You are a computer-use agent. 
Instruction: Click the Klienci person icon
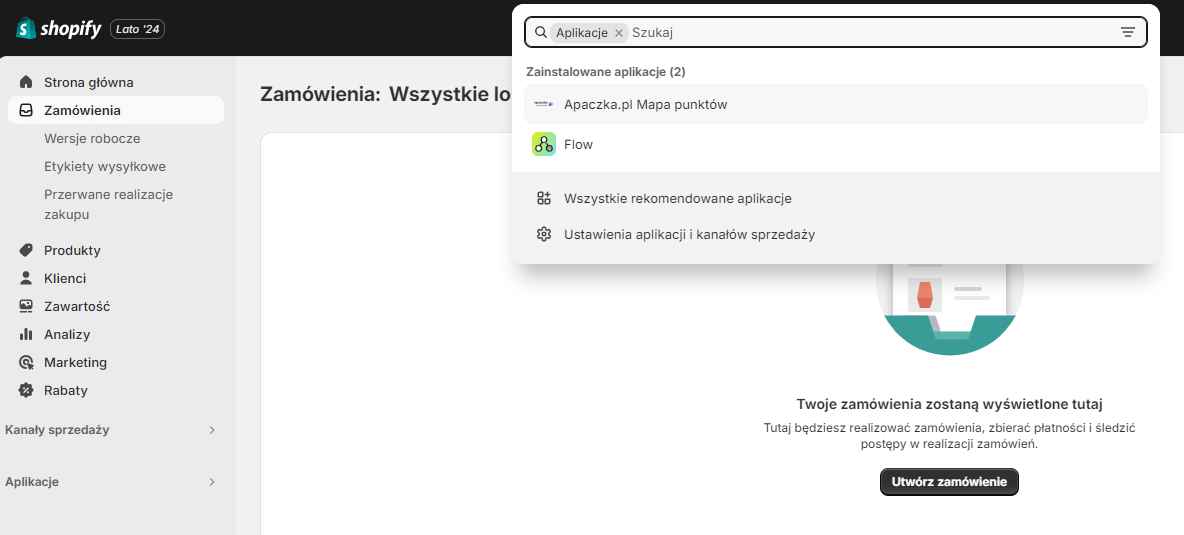pyautogui.click(x=26, y=278)
